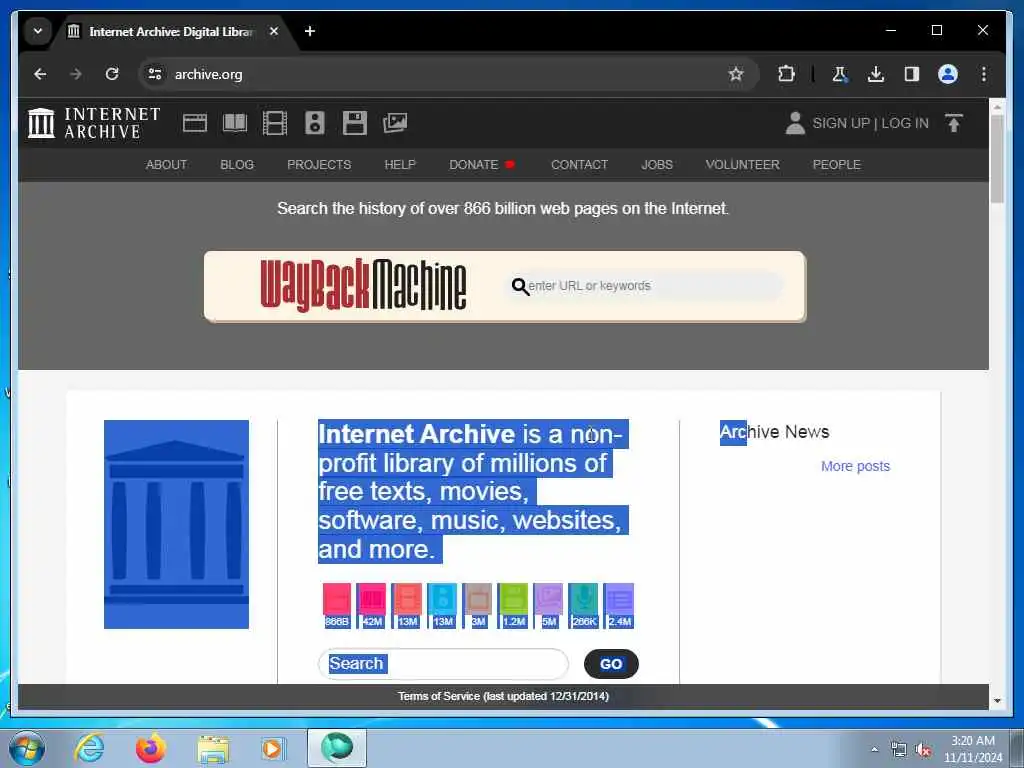Click the GO search button

(611, 664)
